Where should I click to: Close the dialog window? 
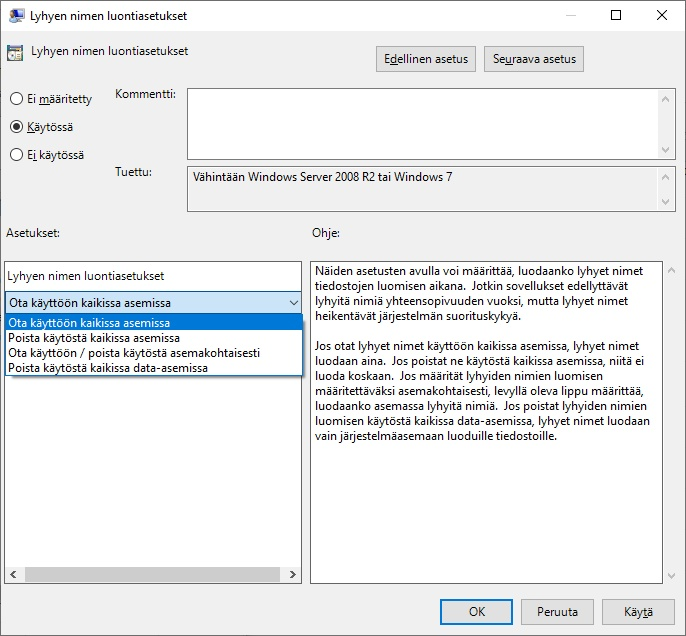[662, 15]
